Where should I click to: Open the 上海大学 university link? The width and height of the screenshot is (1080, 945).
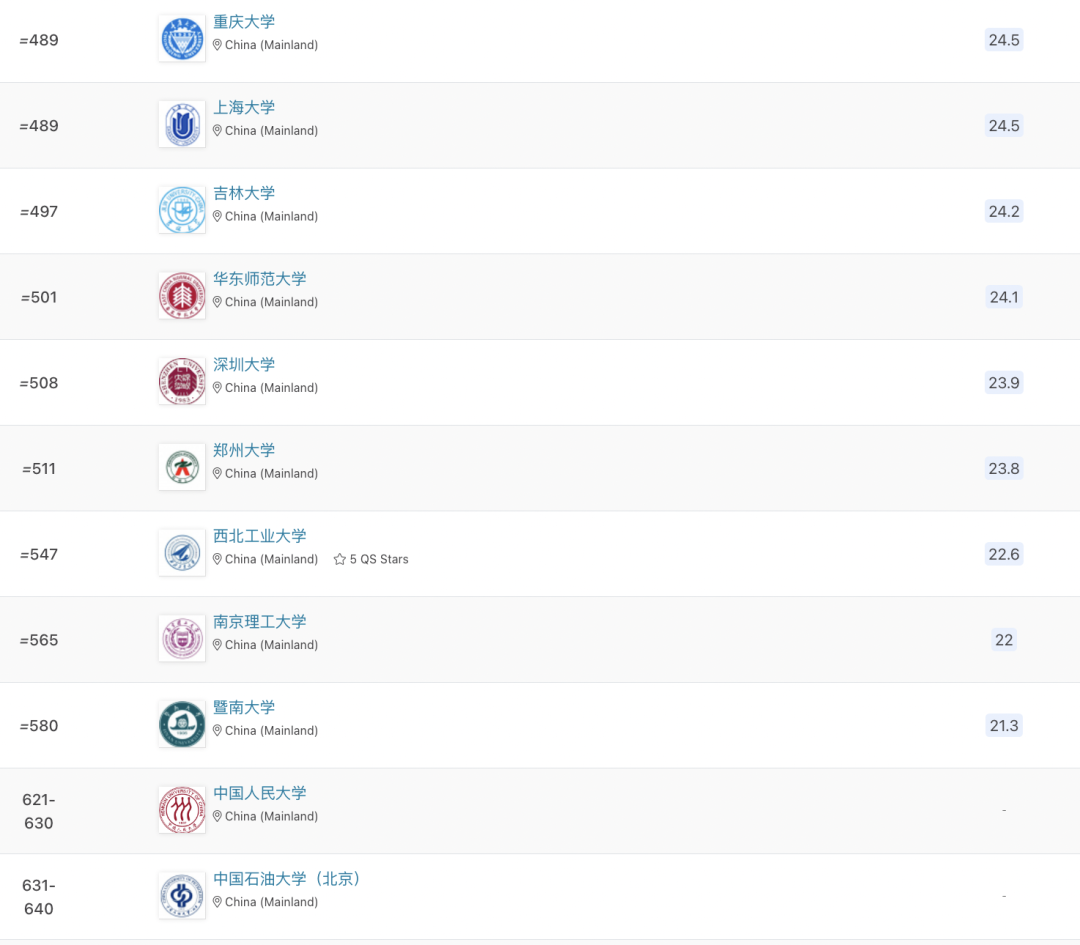point(244,108)
